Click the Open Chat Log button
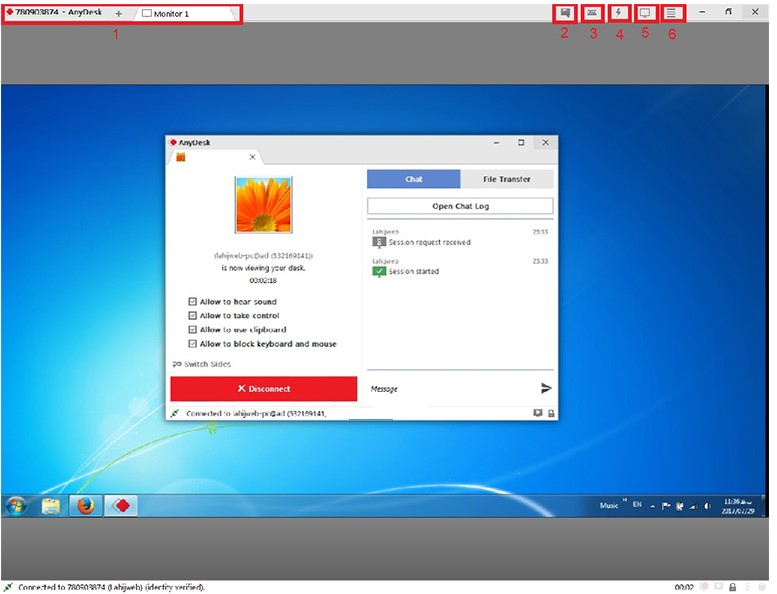Image resolution: width=777 pixels, height=594 pixels. [x=460, y=206]
